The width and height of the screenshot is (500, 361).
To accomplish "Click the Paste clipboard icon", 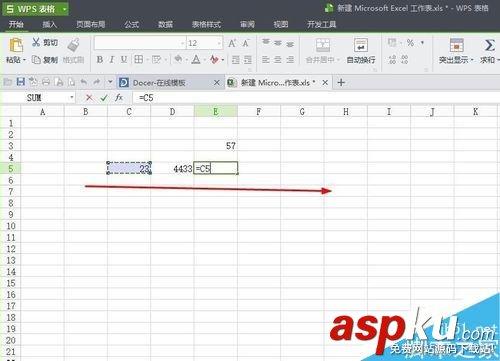I will 16,45.
